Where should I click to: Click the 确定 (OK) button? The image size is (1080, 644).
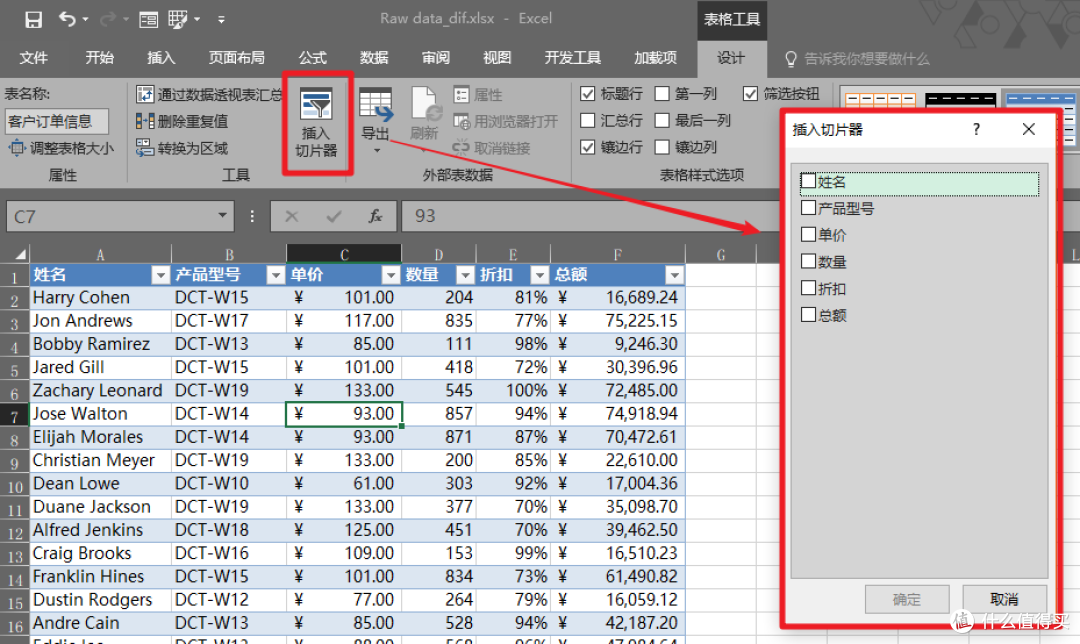(907, 599)
